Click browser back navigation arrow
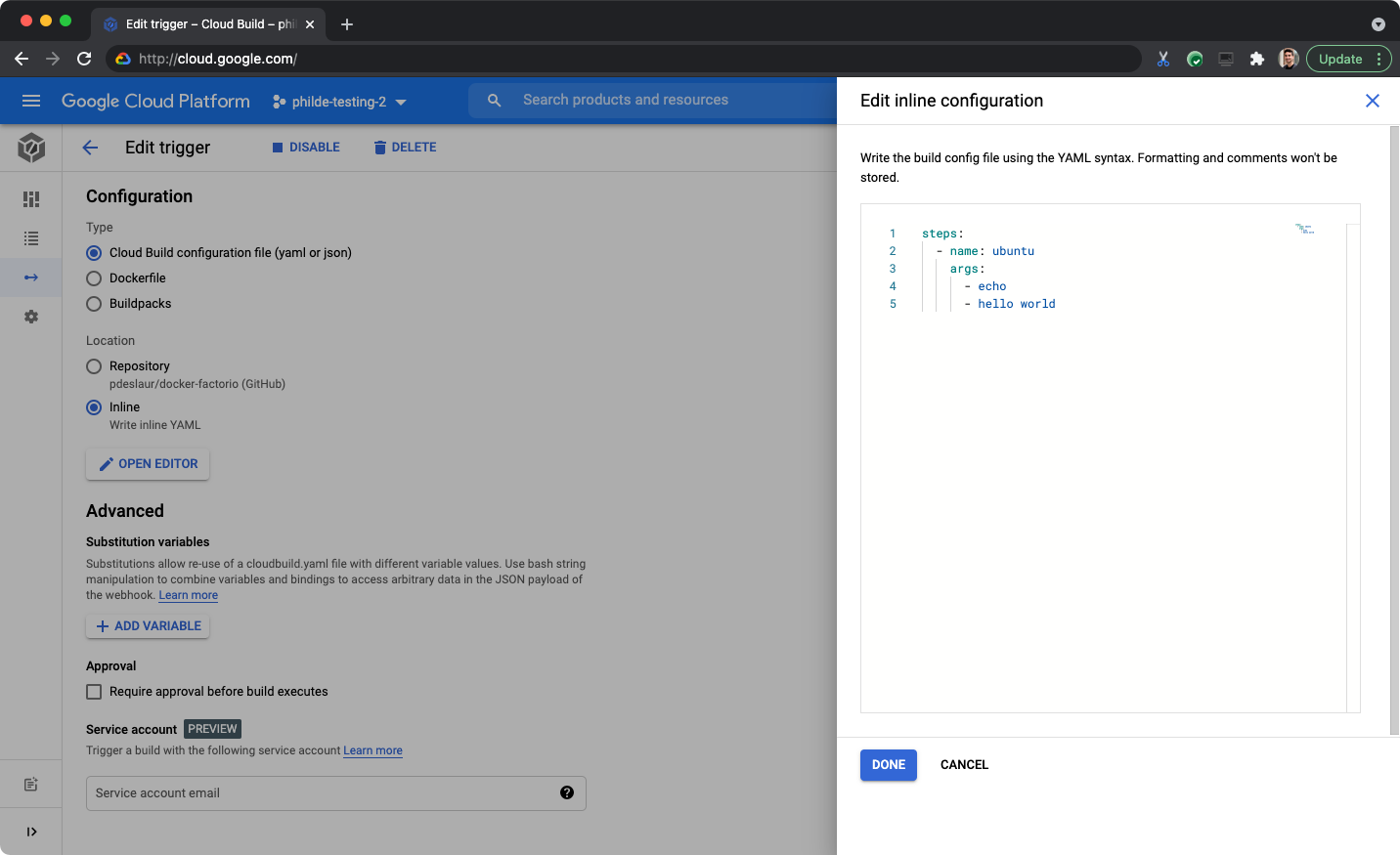 click(22, 59)
